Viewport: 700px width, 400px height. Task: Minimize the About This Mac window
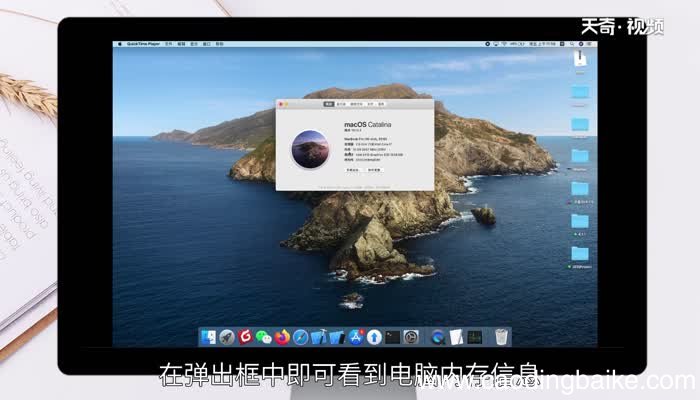point(286,104)
